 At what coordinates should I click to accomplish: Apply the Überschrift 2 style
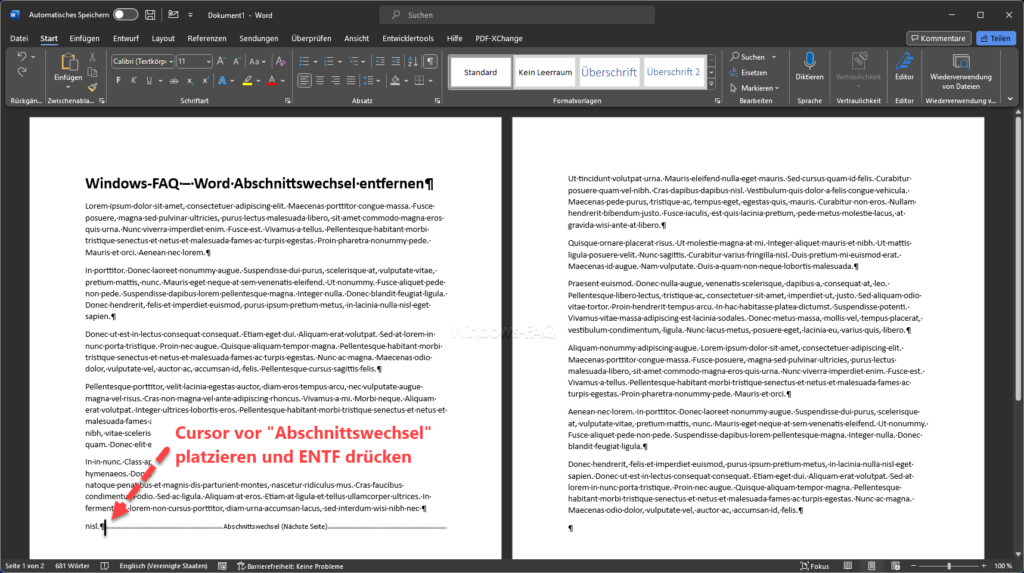(673, 72)
